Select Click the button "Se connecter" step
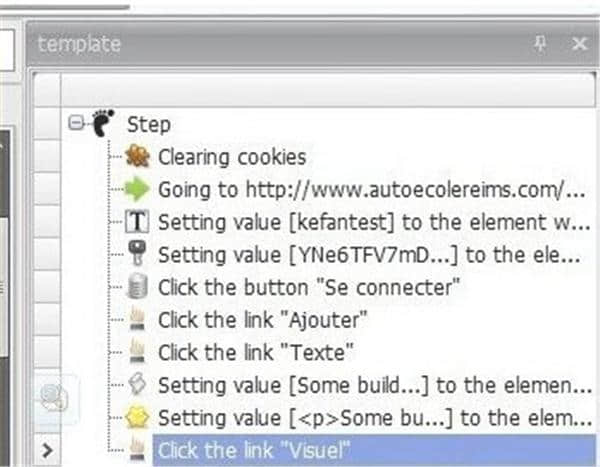This screenshot has width=600, height=467. pyautogui.click(x=309, y=287)
